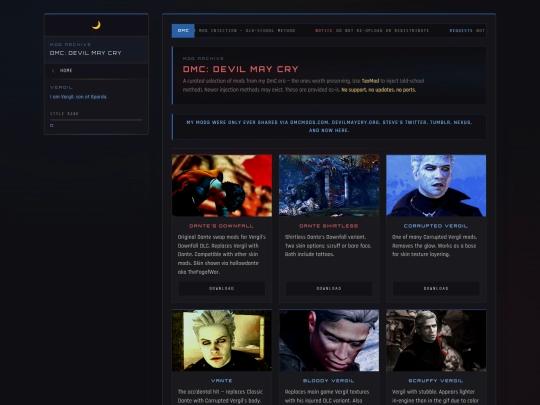The image size is (540, 405).
Task: Click 'No support, no updates, no ports' text
Action: coord(378,90)
